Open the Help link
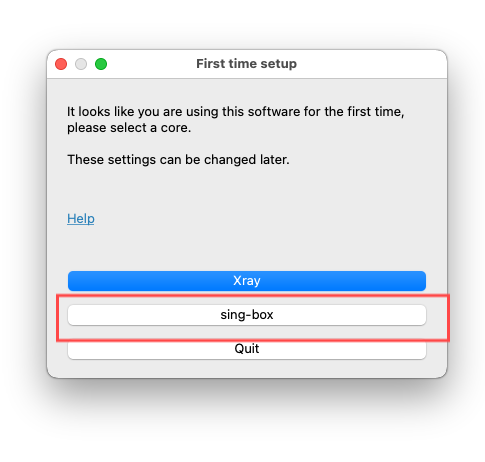The image size is (485, 462). [81, 219]
